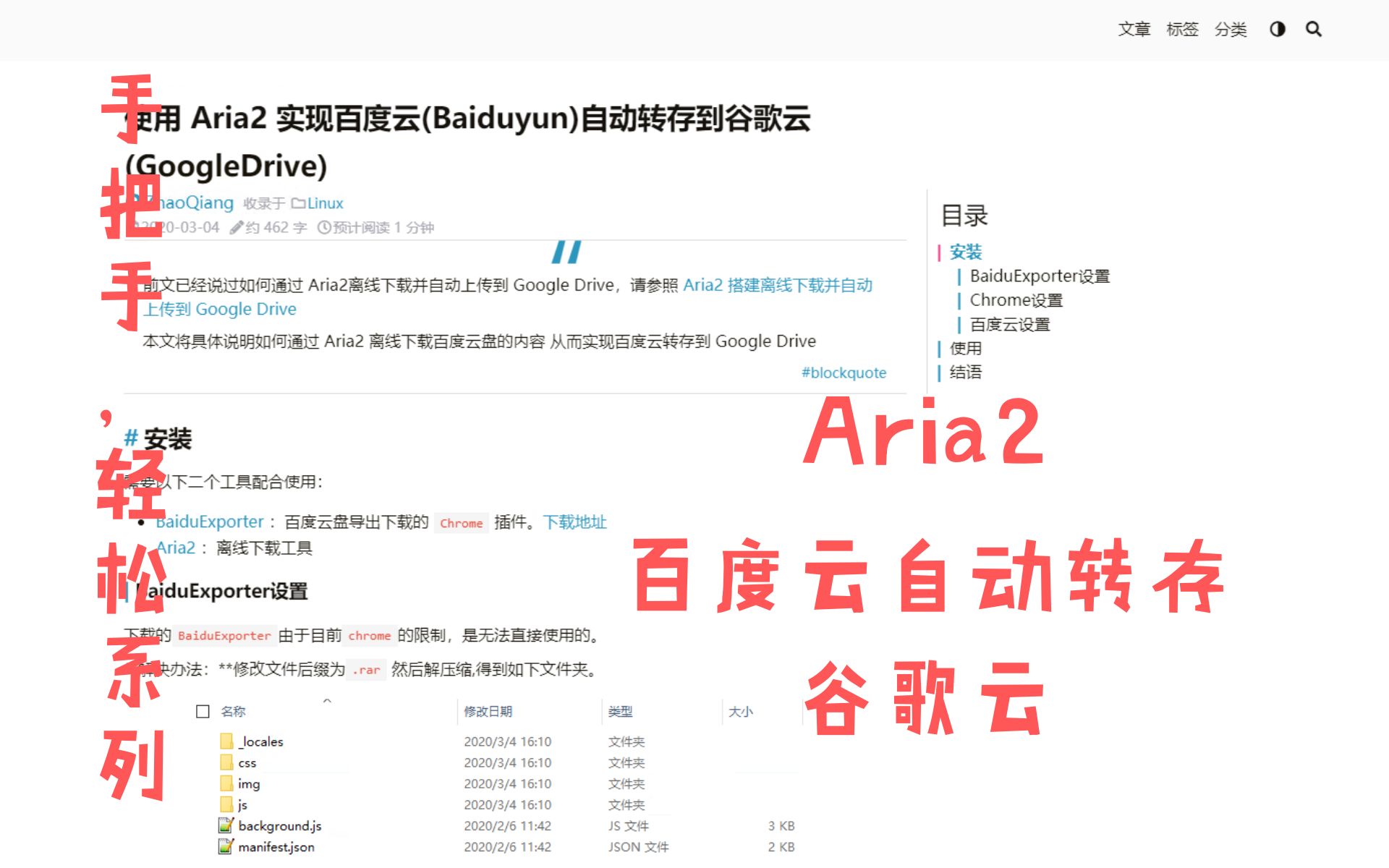Click the Chrome inline code label

pos(461,523)
